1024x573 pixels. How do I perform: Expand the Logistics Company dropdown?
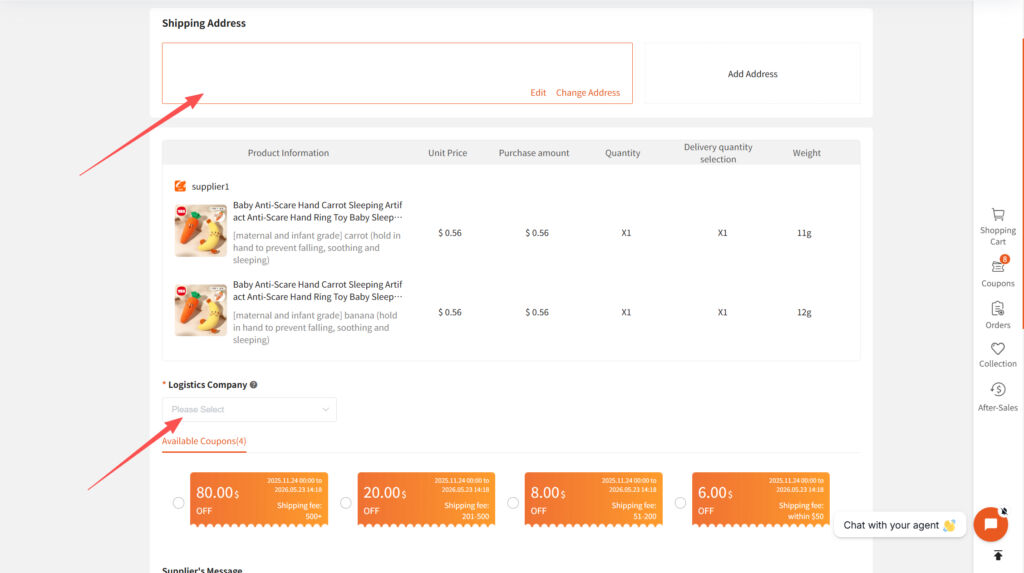pos(249,409)
